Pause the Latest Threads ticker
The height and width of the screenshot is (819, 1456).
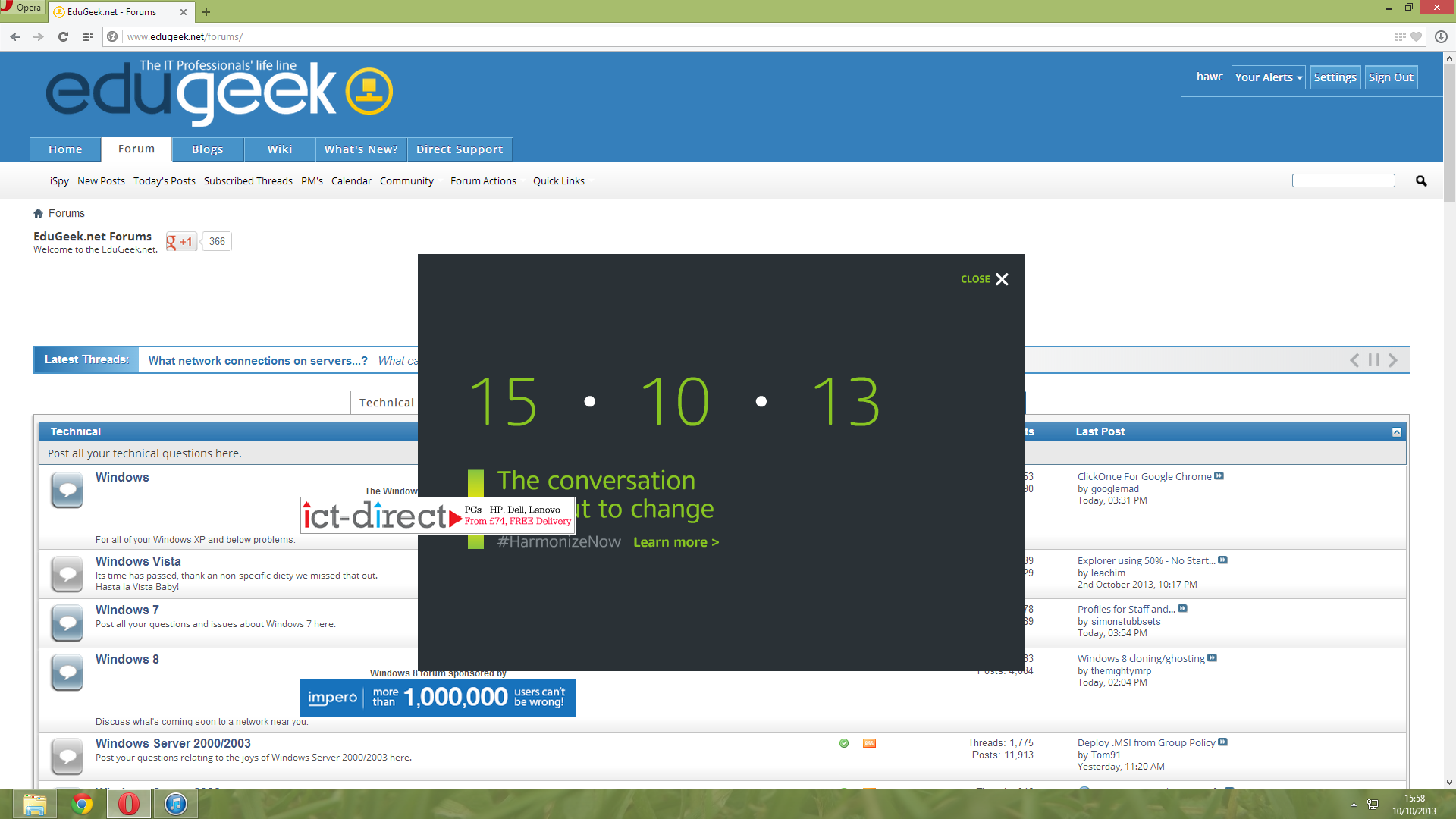point(1373,360)
